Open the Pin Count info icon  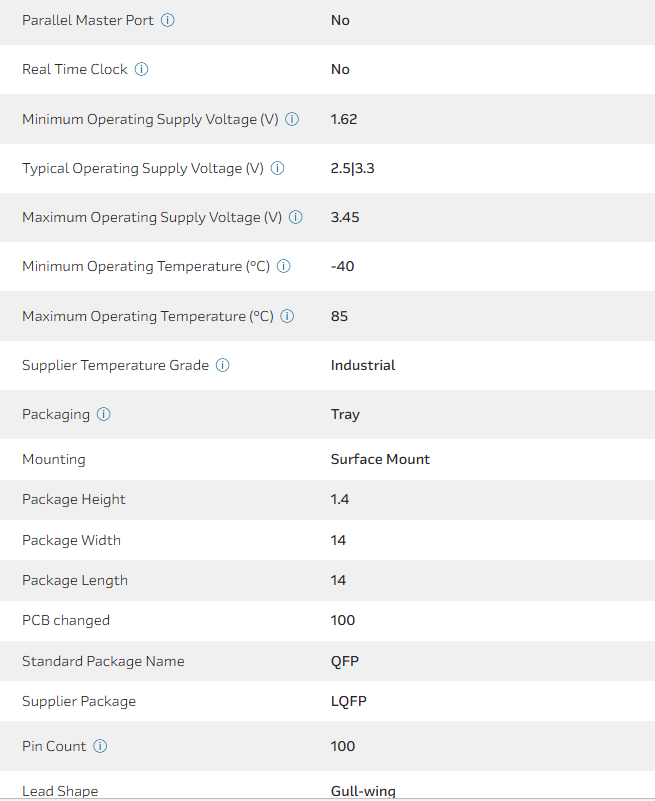point(100,746)
